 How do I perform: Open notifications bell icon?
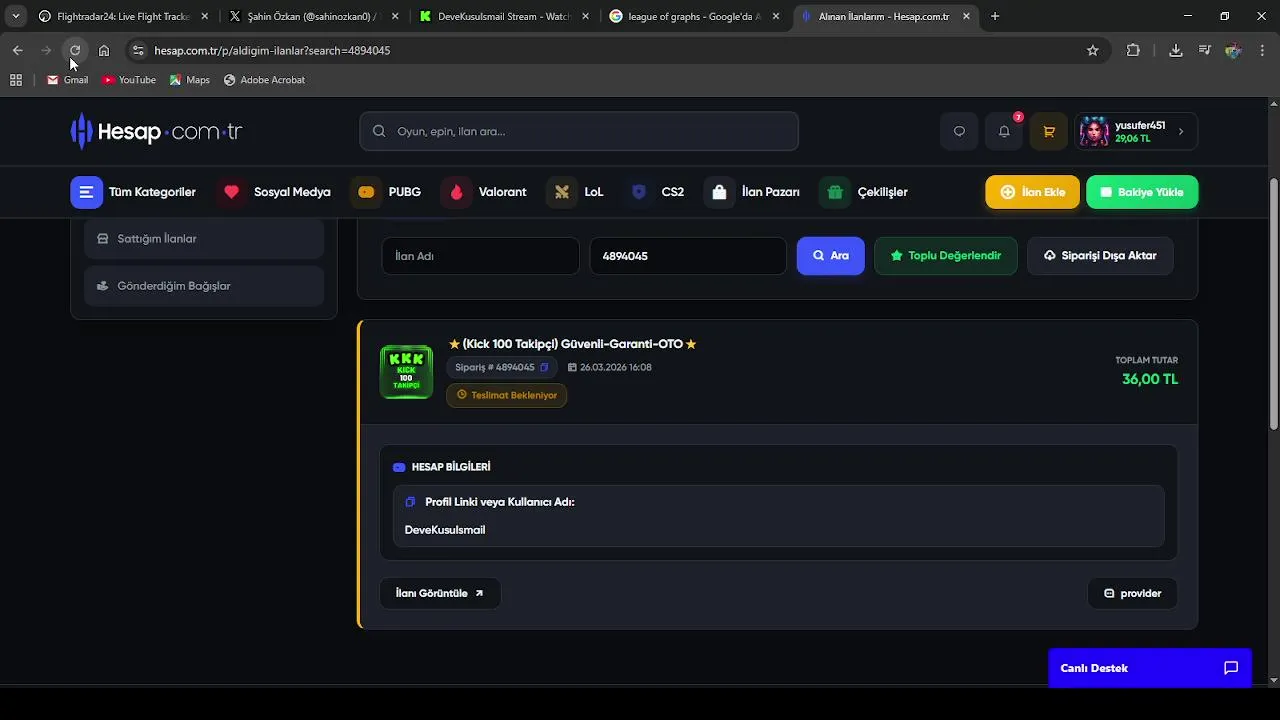coord(1004,131)
